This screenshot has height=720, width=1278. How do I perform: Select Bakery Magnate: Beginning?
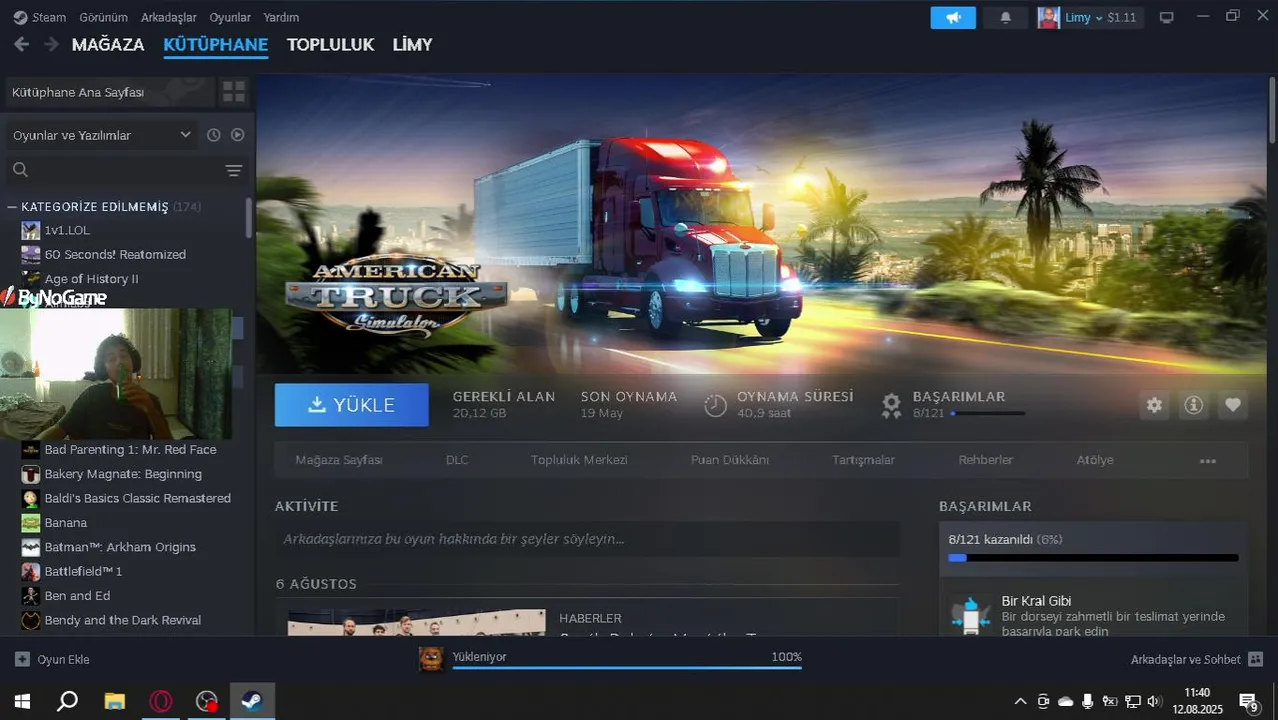(x=125, y=474)
